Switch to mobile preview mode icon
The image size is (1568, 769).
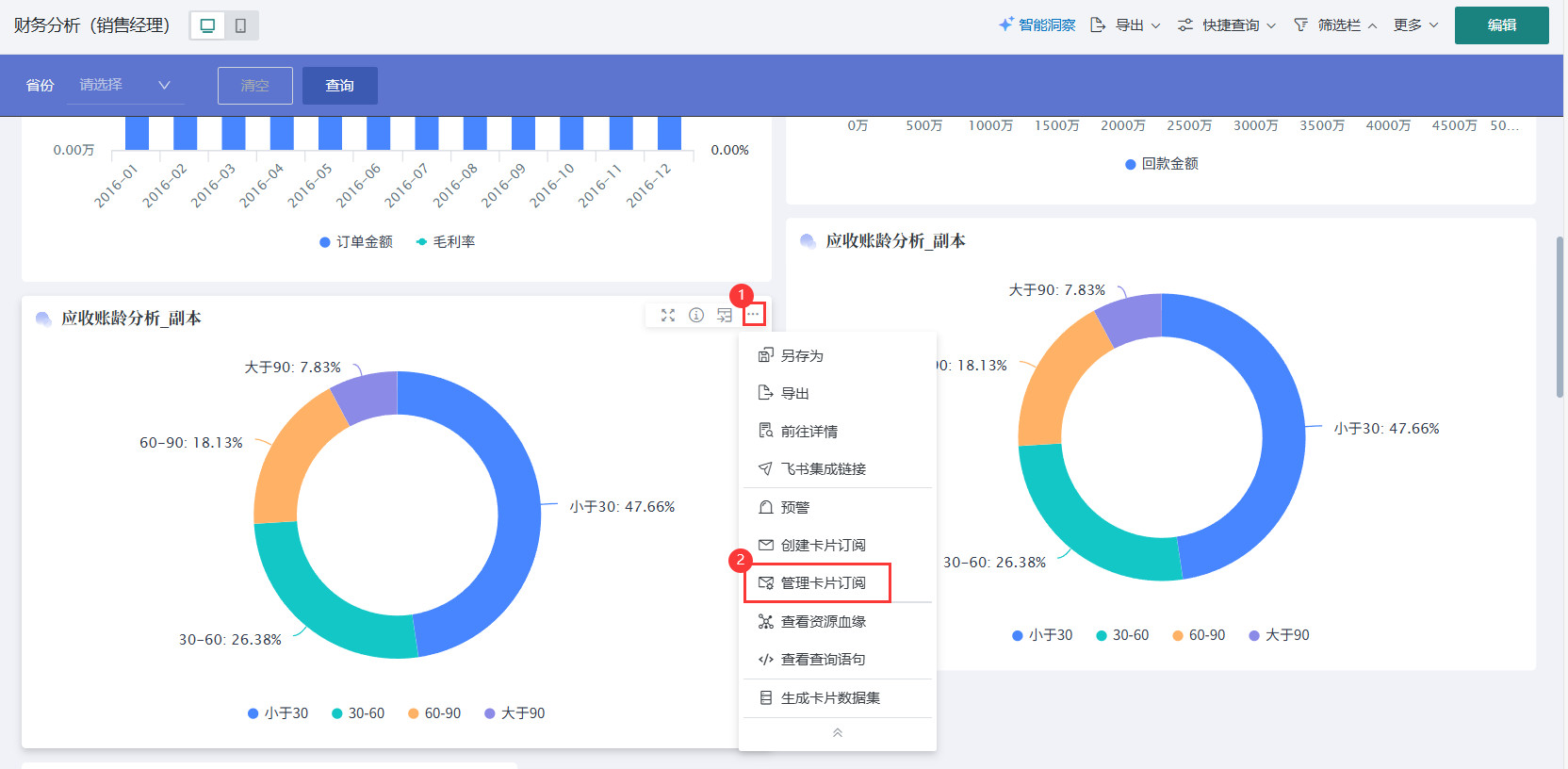240,25
